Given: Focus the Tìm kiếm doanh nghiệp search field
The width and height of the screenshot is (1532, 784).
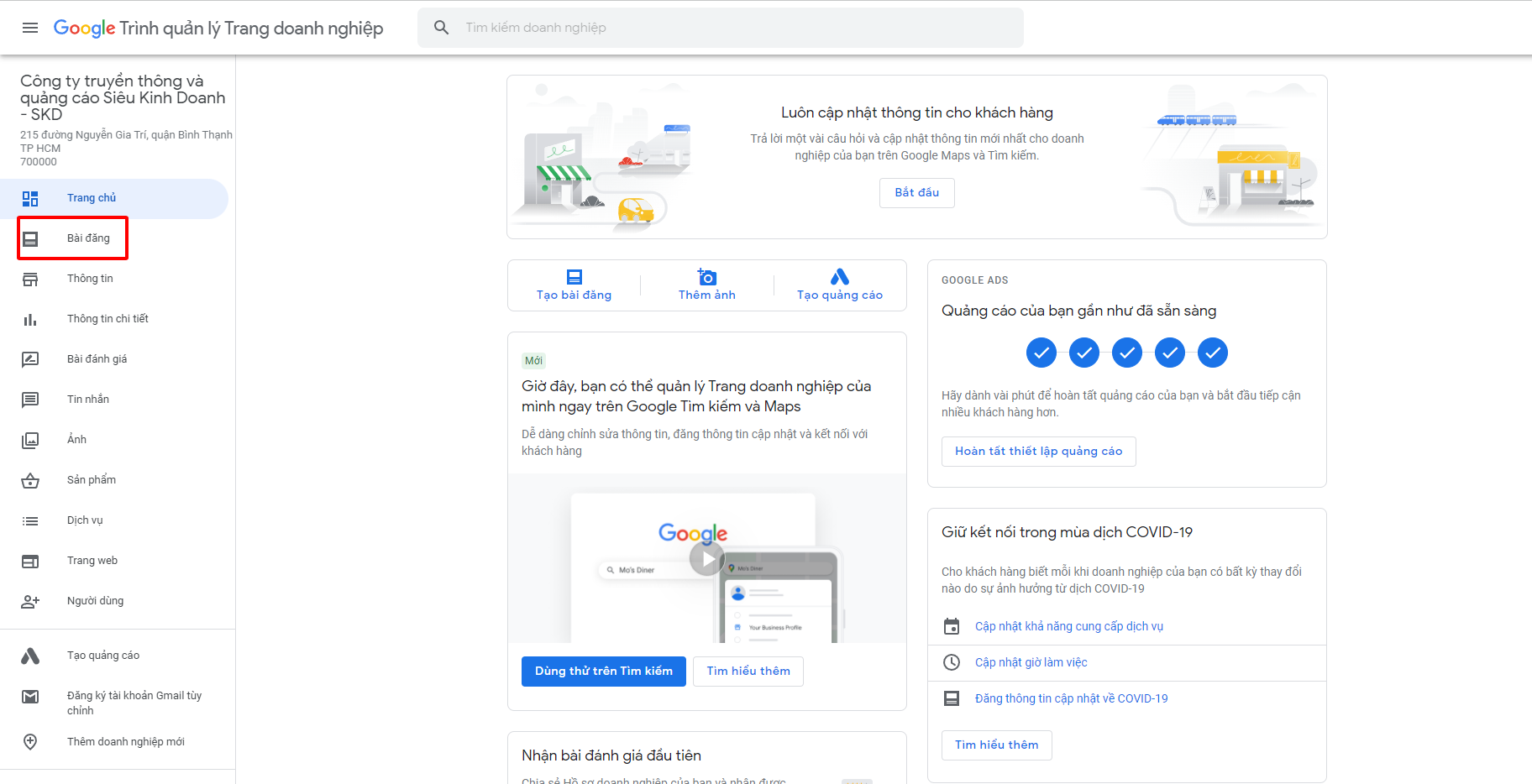Looking at the screenshot, I should coord(721,28).
